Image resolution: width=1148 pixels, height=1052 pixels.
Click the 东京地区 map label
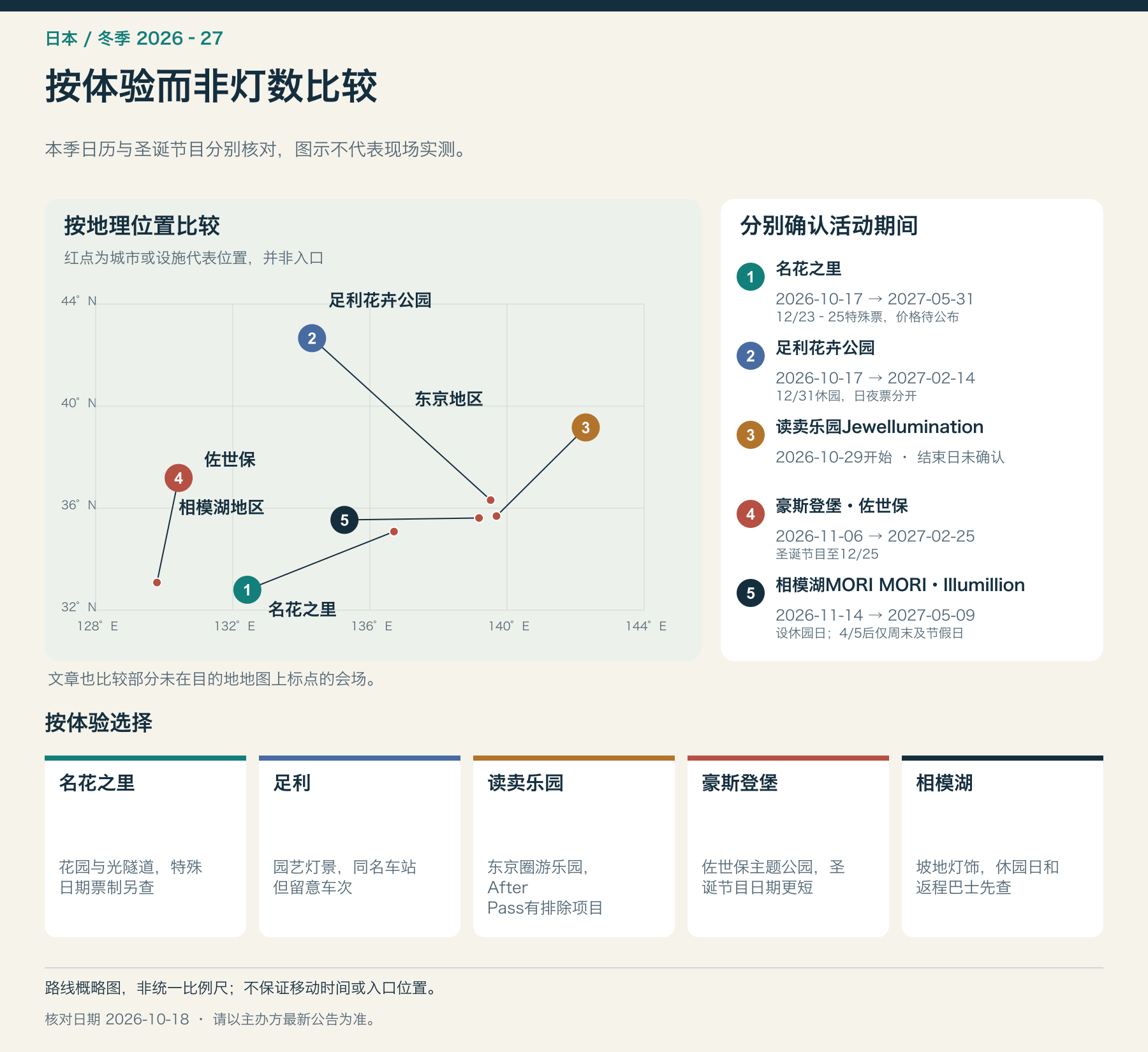tap(449, 398)
